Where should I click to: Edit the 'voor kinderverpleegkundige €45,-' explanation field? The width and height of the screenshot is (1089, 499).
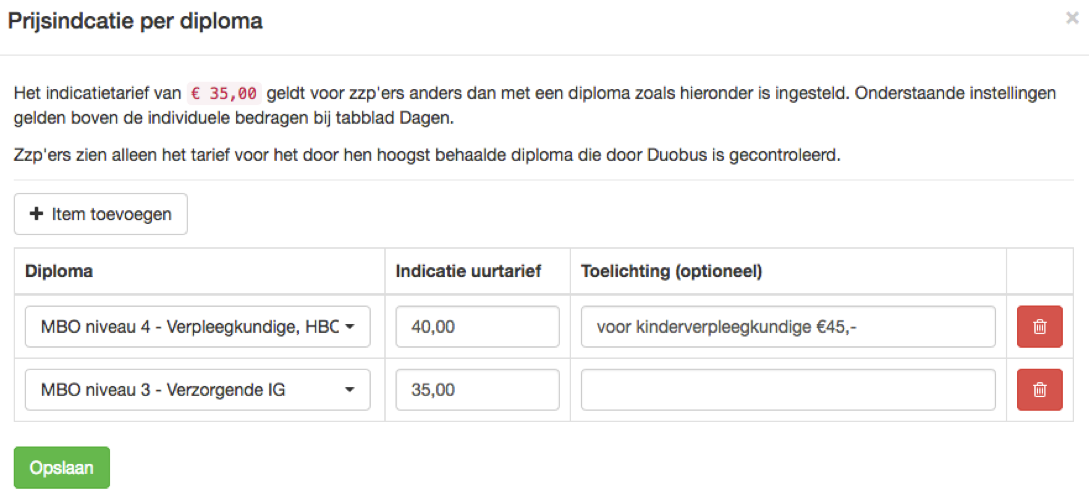coord(788,327)
